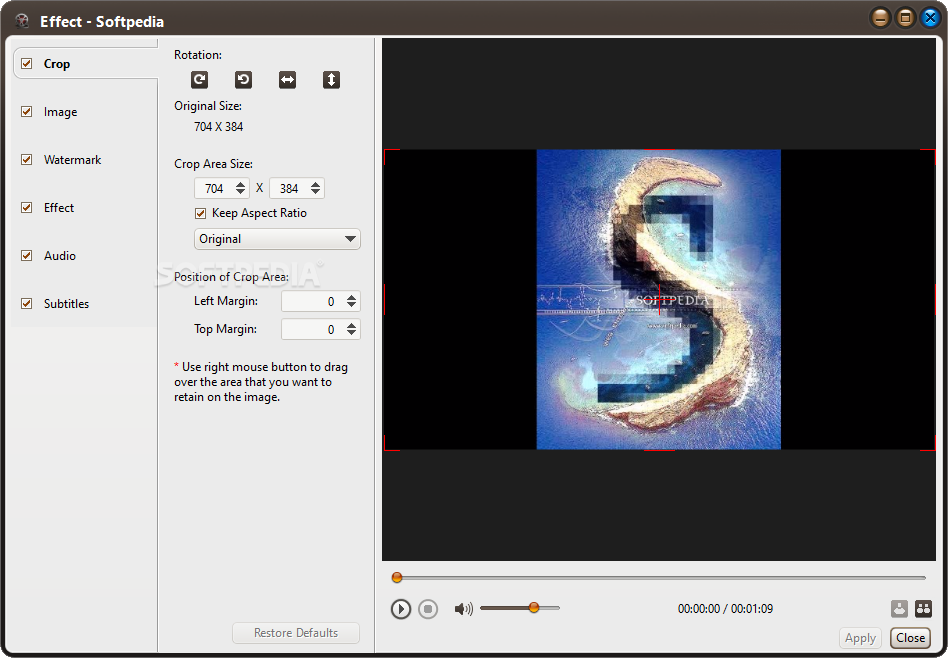The image size is (948, 658).
Task: Click the app icon in title bar
Action: pos(22,21)
